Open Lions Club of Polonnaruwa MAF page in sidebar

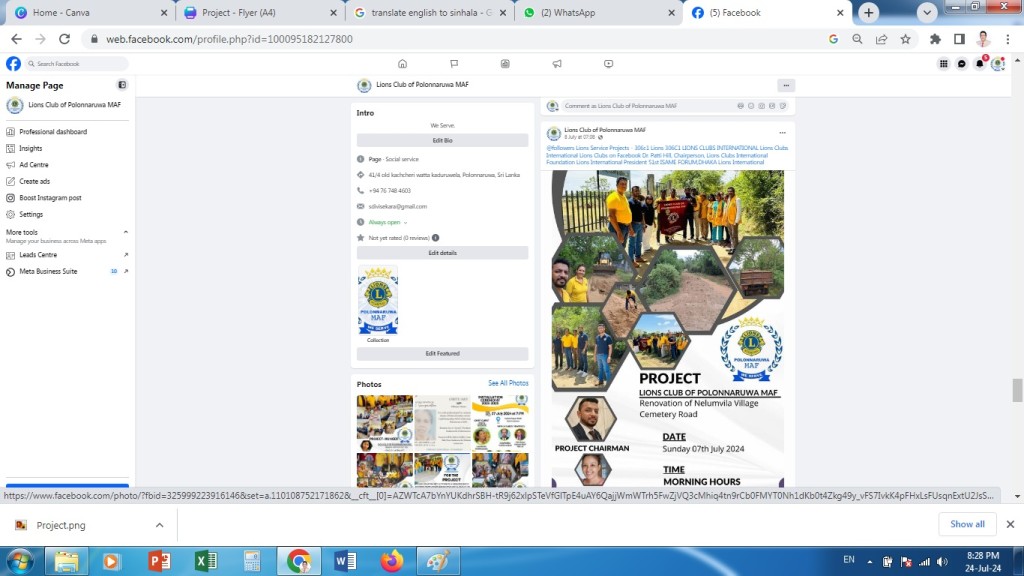[65, 104]
